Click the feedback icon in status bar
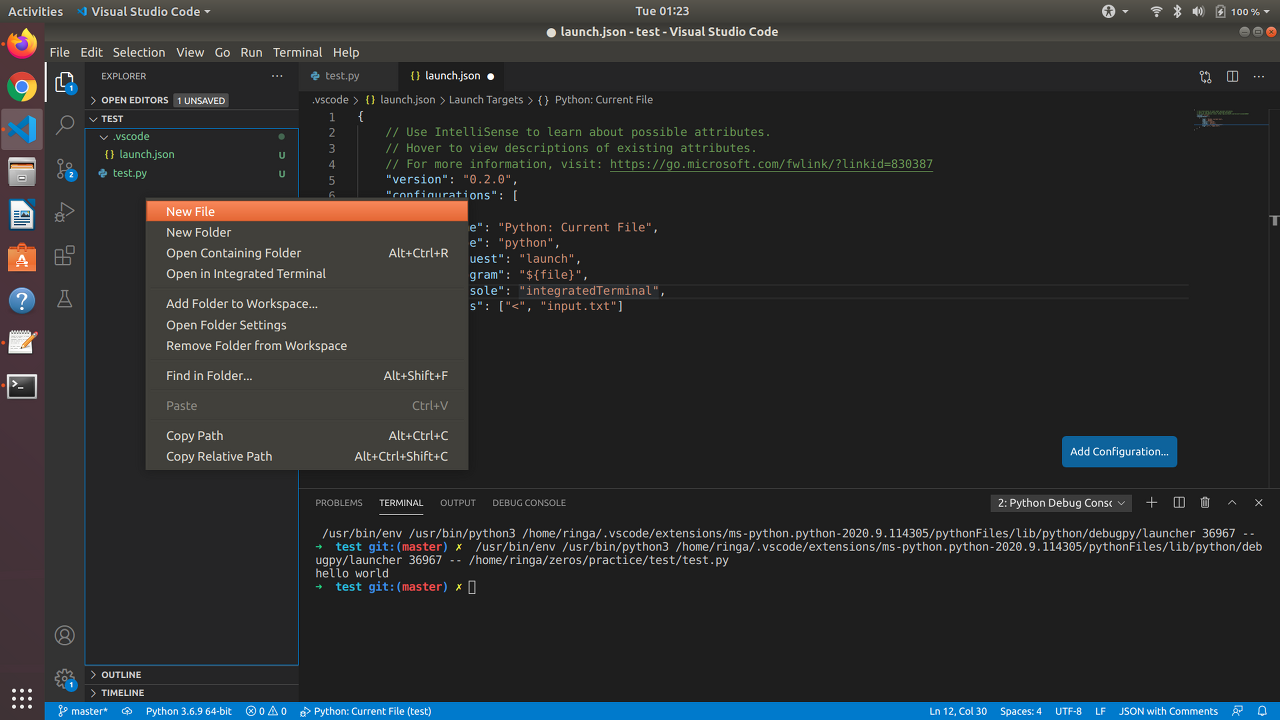 [1238, 711]
